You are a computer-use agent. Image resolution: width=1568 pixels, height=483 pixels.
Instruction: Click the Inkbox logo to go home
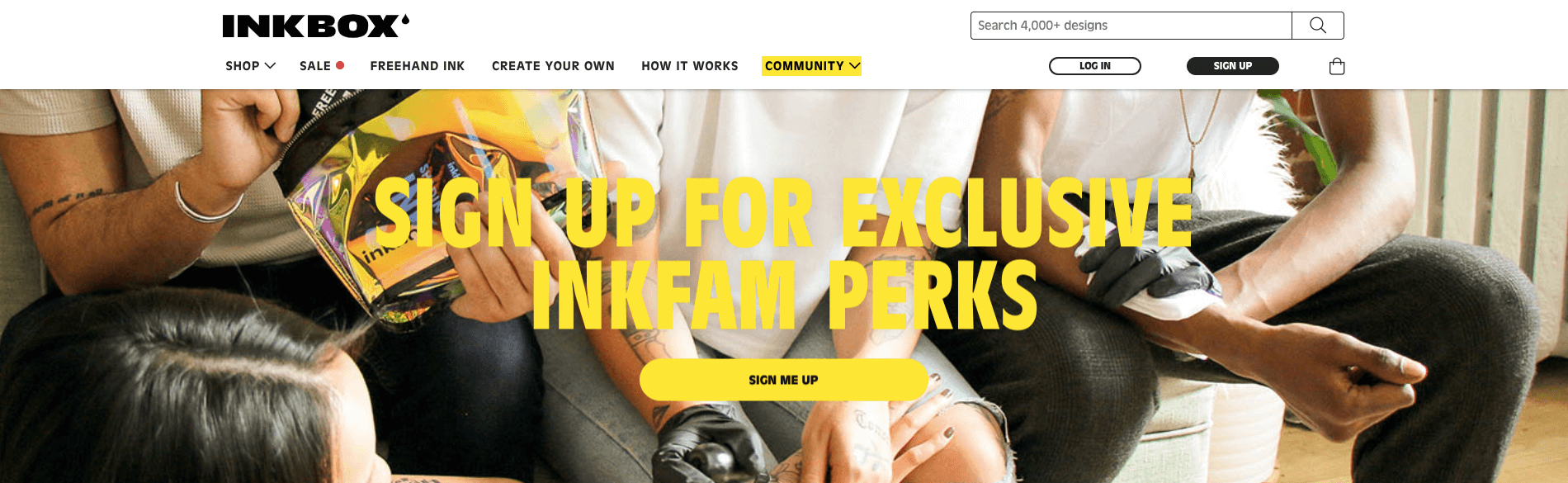click(x=315, y=26)
